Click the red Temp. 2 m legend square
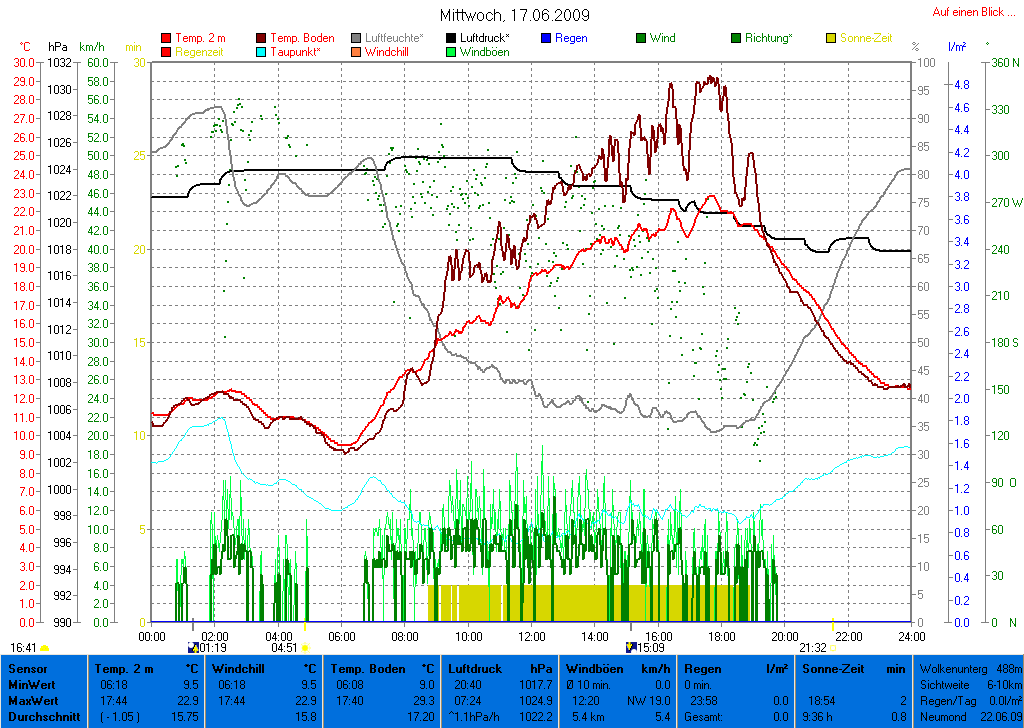This screenshot has height=728, width=1024. 166,38
